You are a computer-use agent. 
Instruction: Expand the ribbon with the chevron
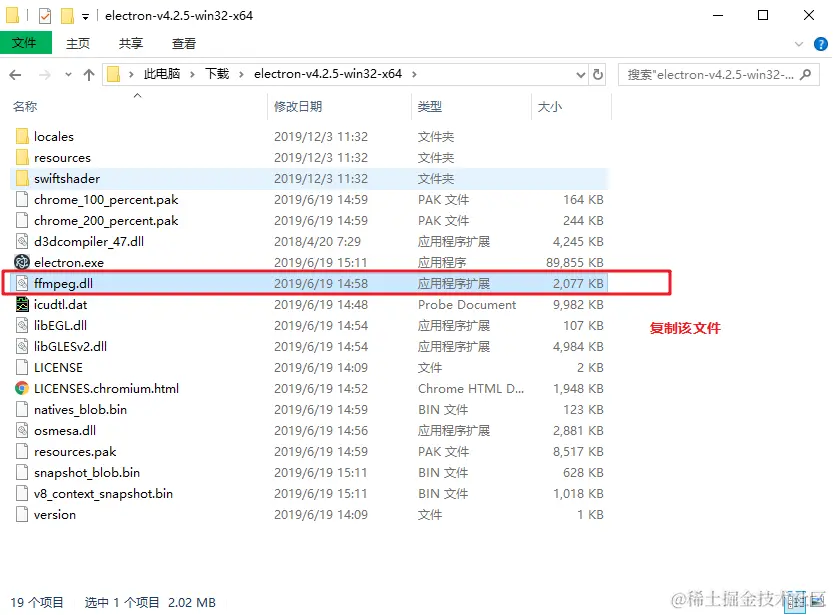click(798, 44)
